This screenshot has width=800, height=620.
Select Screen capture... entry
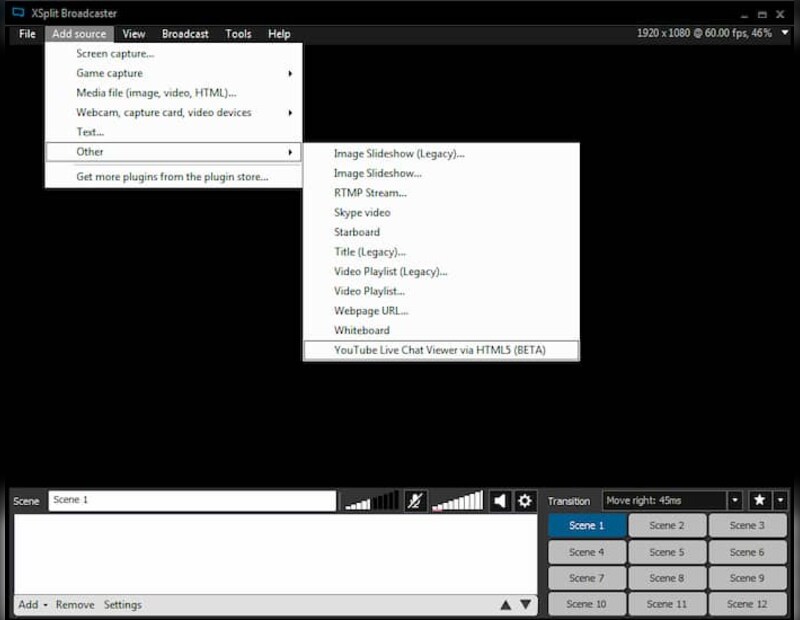click(174, 54)
